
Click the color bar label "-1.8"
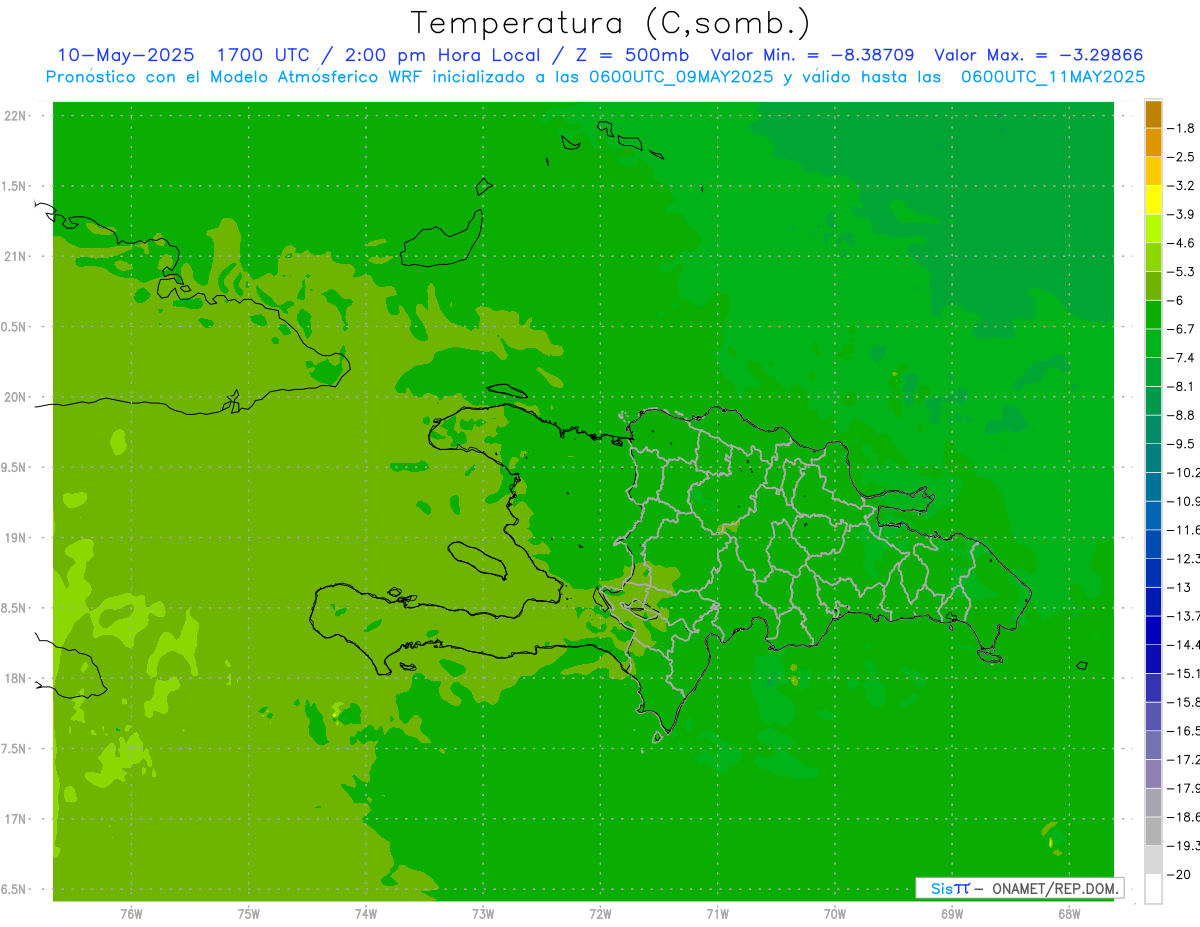1182,128
